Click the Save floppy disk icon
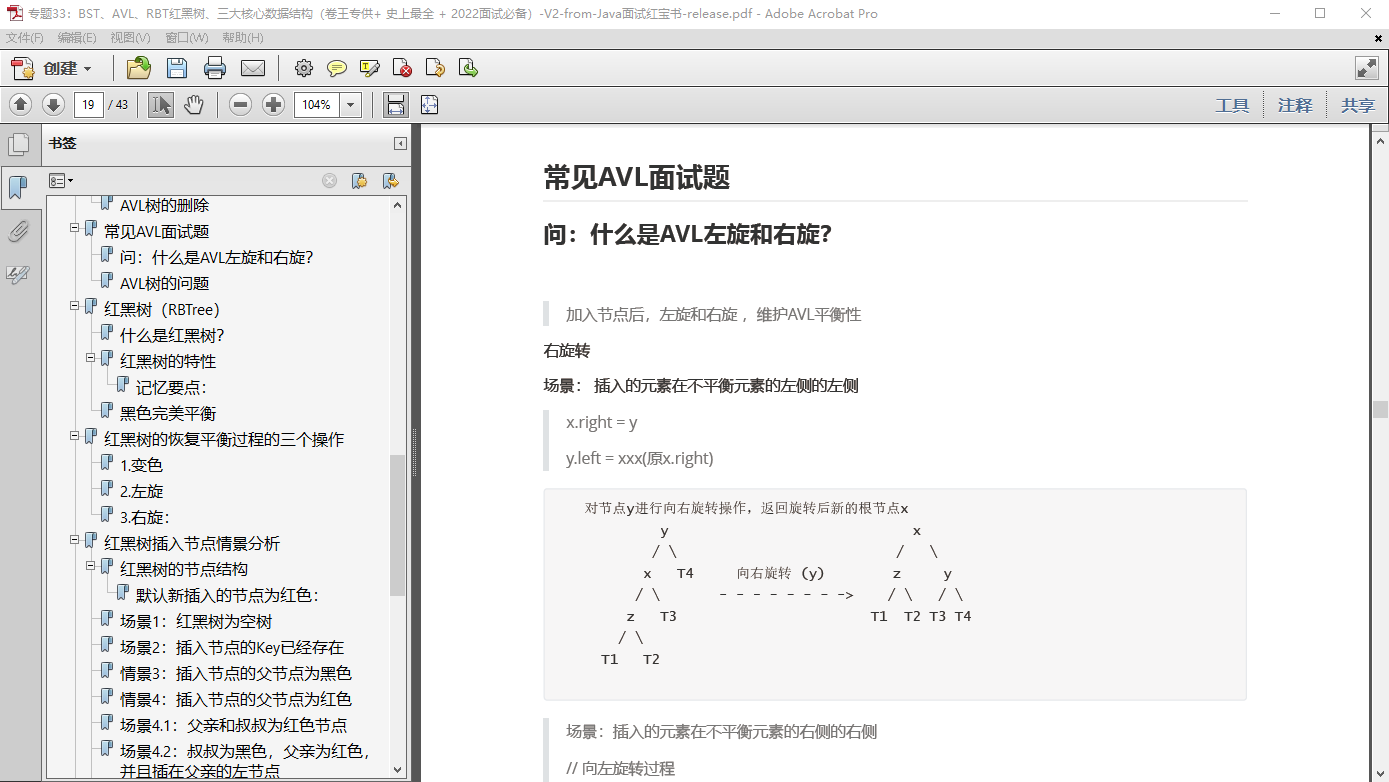The image size is (1389, 782). click(177, 68)
